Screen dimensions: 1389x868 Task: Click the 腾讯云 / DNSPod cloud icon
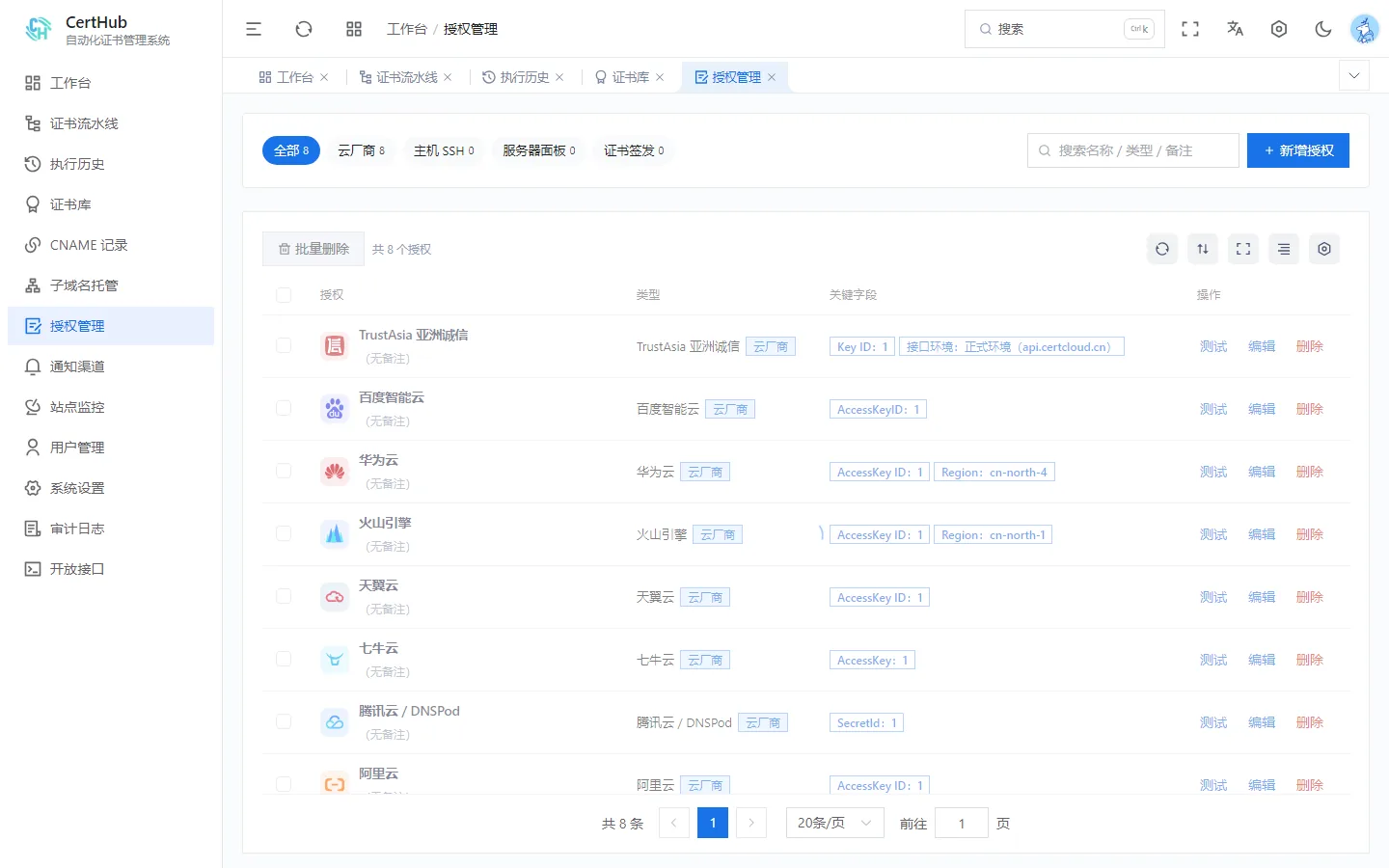tap(335, 721)
